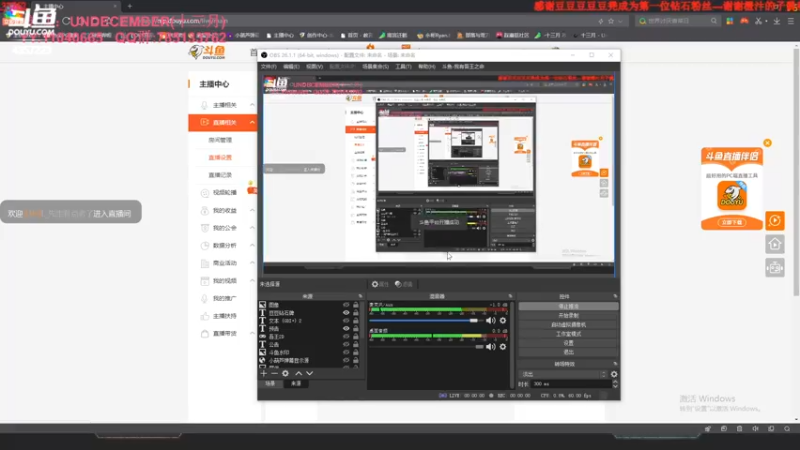Open the 场景集合(S) menu in OBS
800x450 pixels.
point(376,66)
